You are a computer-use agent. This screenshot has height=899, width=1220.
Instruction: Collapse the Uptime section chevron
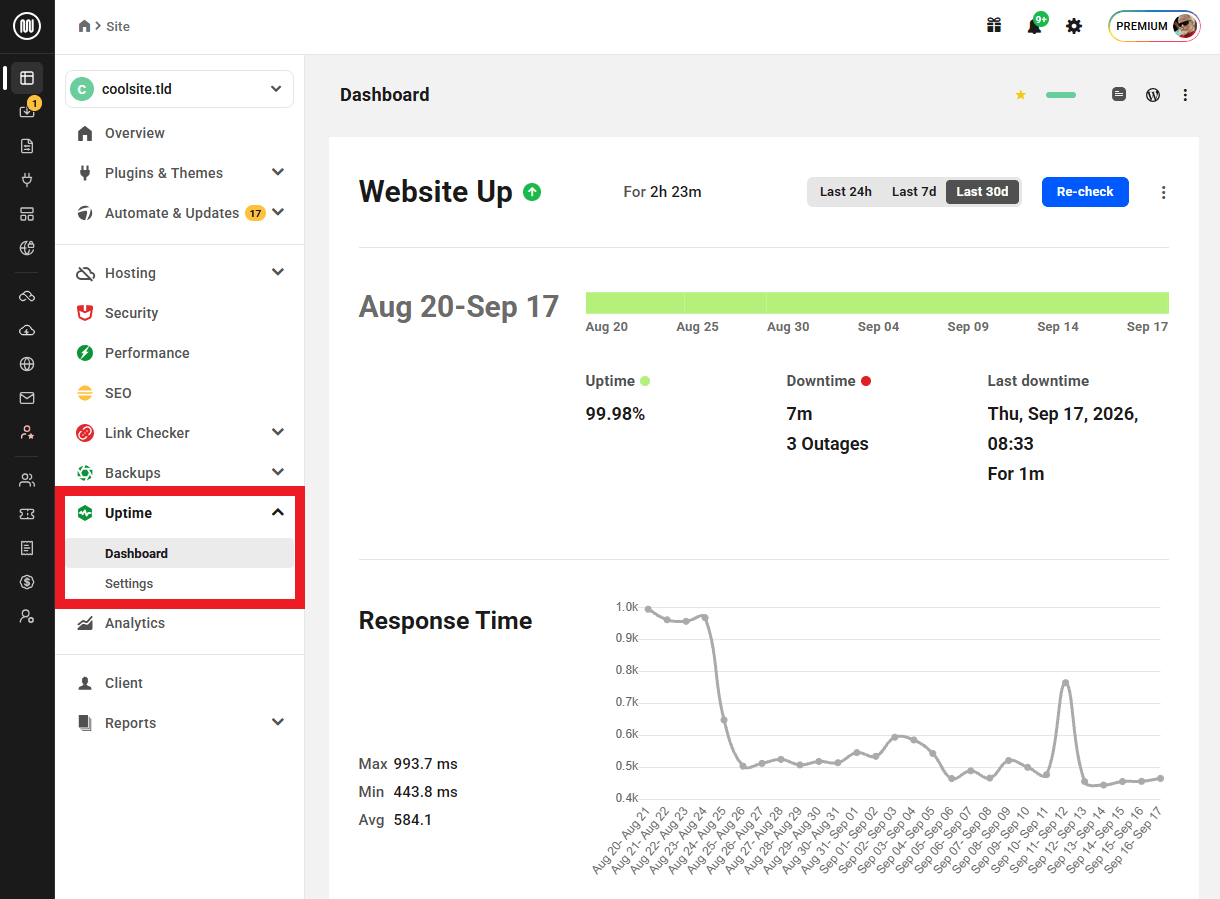(x=278, y=512)
